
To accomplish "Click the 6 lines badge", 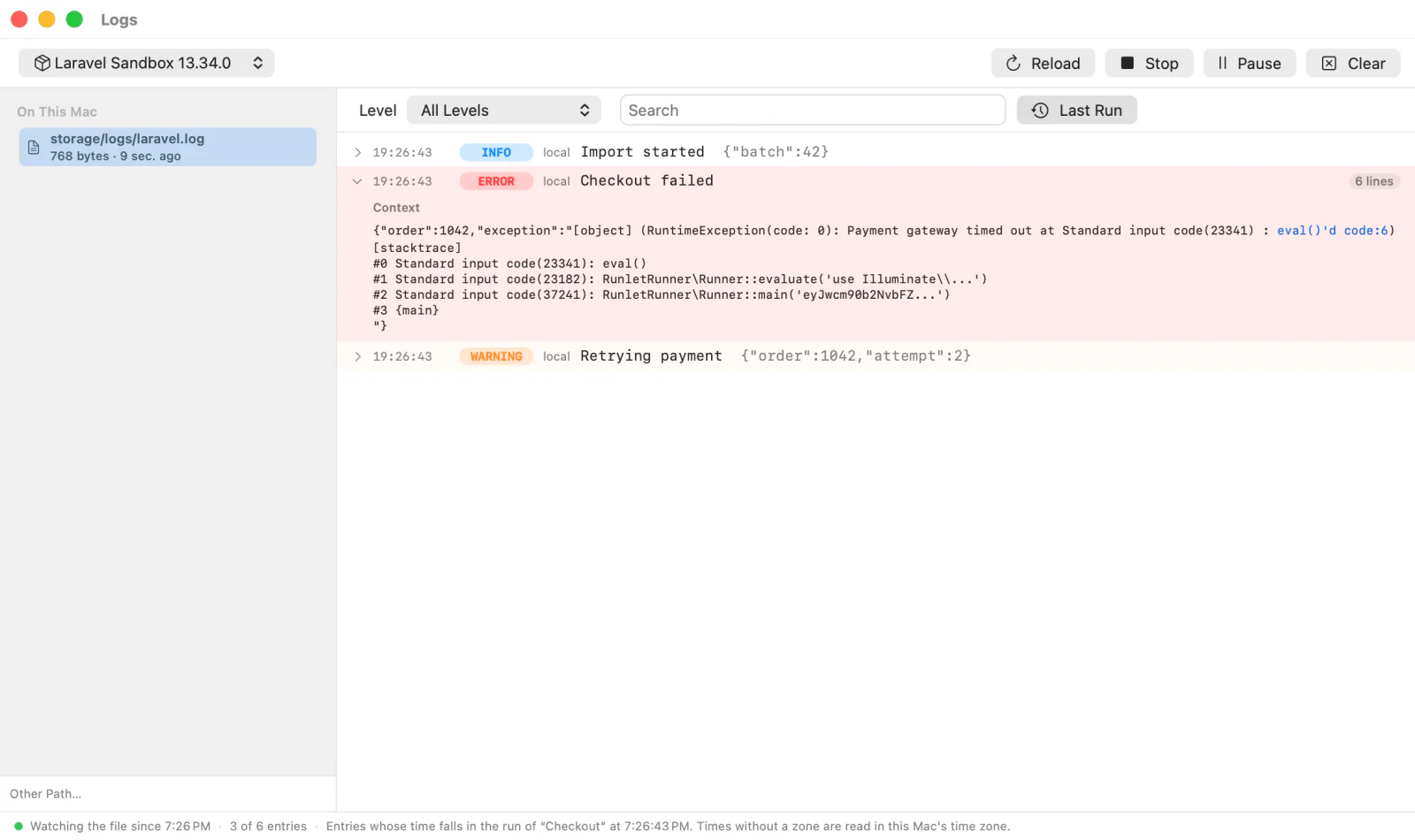I will [x=1373, y=181].
